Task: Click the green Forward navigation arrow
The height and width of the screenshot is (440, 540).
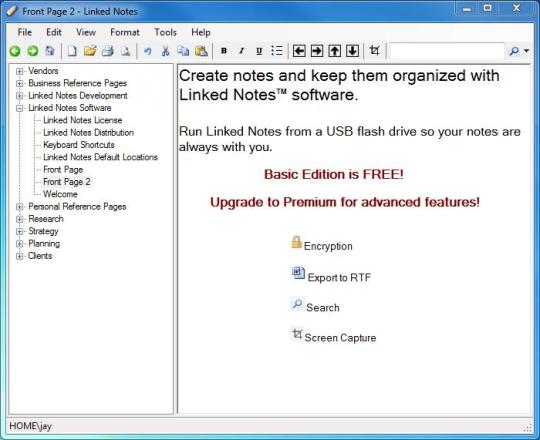Action: click(x=33, y=51)
